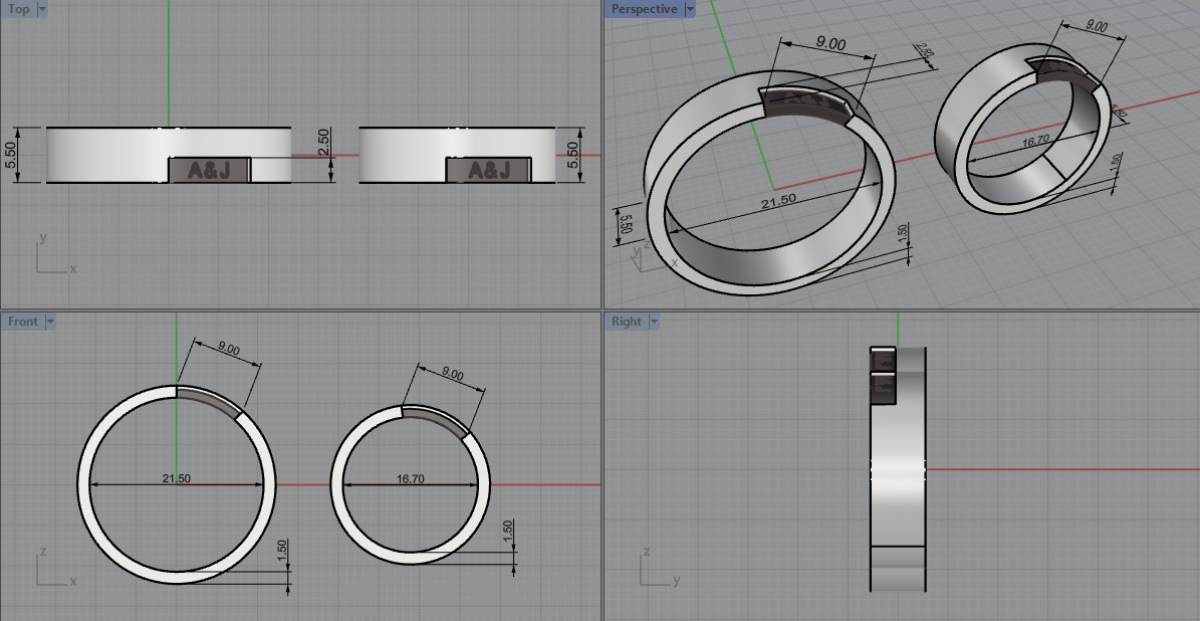Pick the 21.50 dimension in Perspective view
This screenshot has width=1200, height=621.
click(780, 199)
